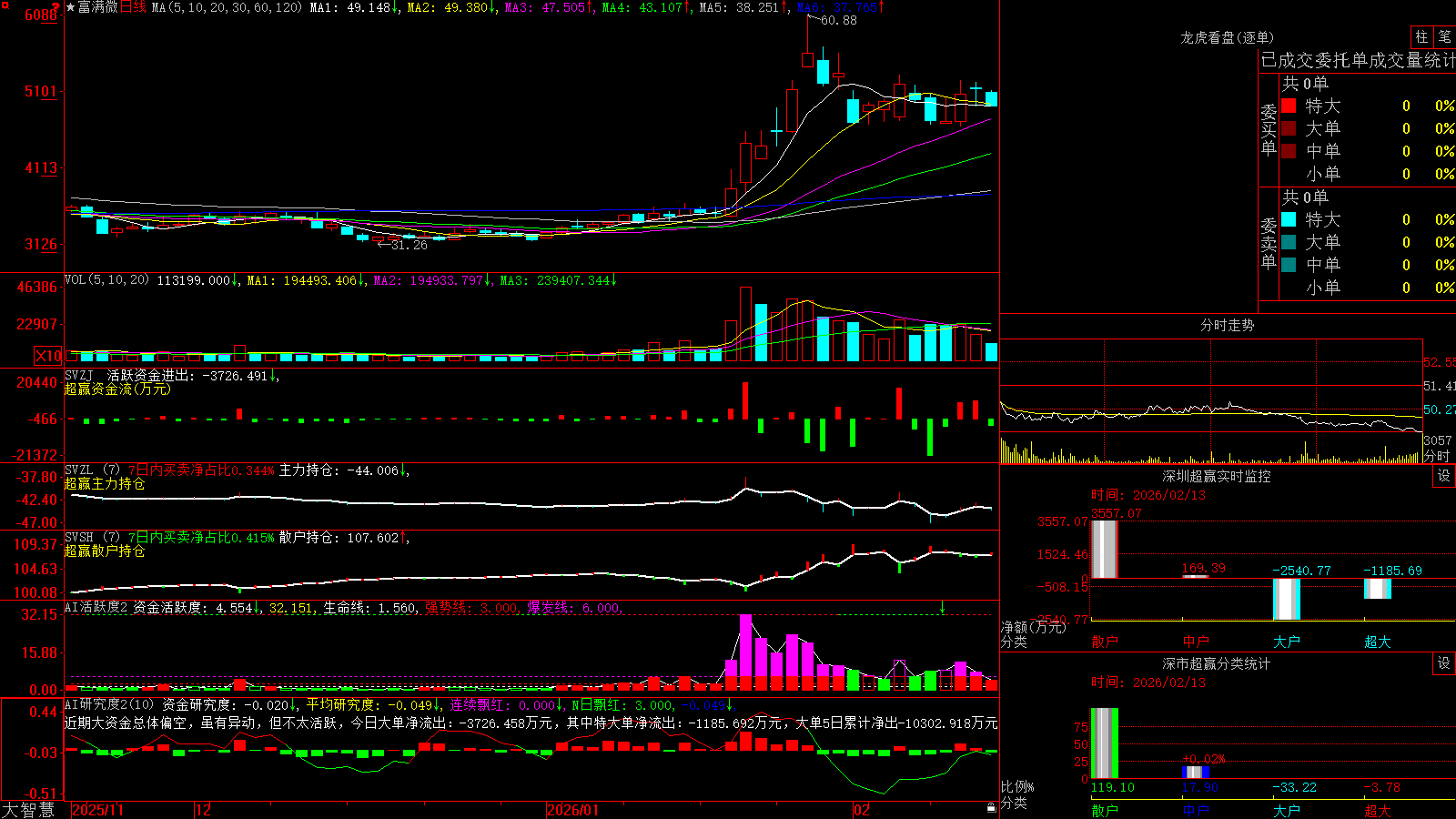Click the 深市超赢分类统计 panel title
Image resolution: width=1456 pixels, height=819 pixels.
[x=1217, y=663]
